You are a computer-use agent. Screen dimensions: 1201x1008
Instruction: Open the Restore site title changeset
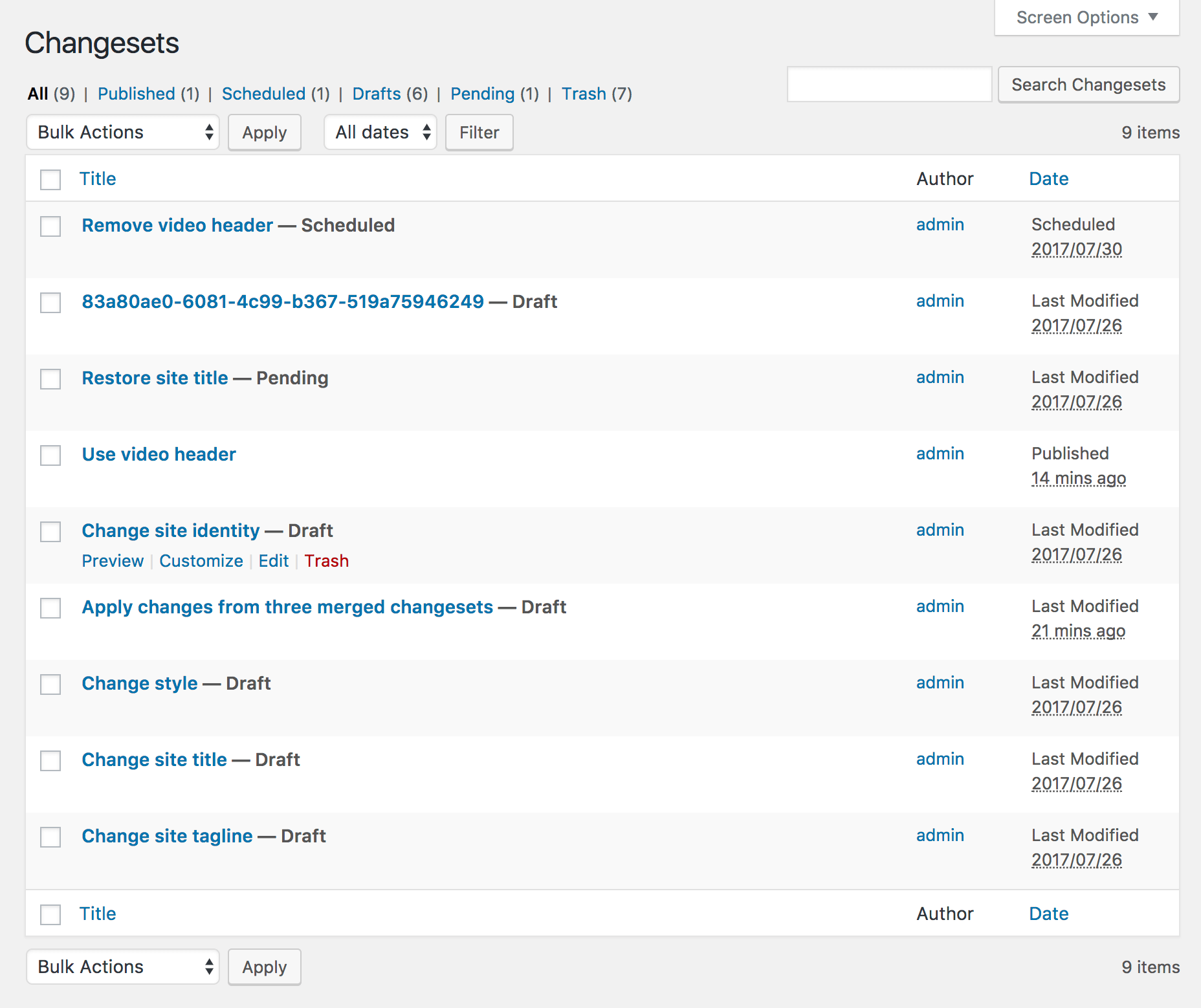pos(155,378)
